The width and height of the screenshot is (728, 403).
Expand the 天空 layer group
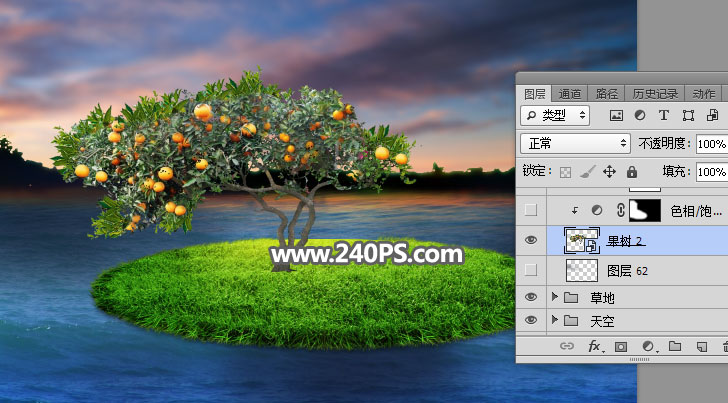pos(556,321)
